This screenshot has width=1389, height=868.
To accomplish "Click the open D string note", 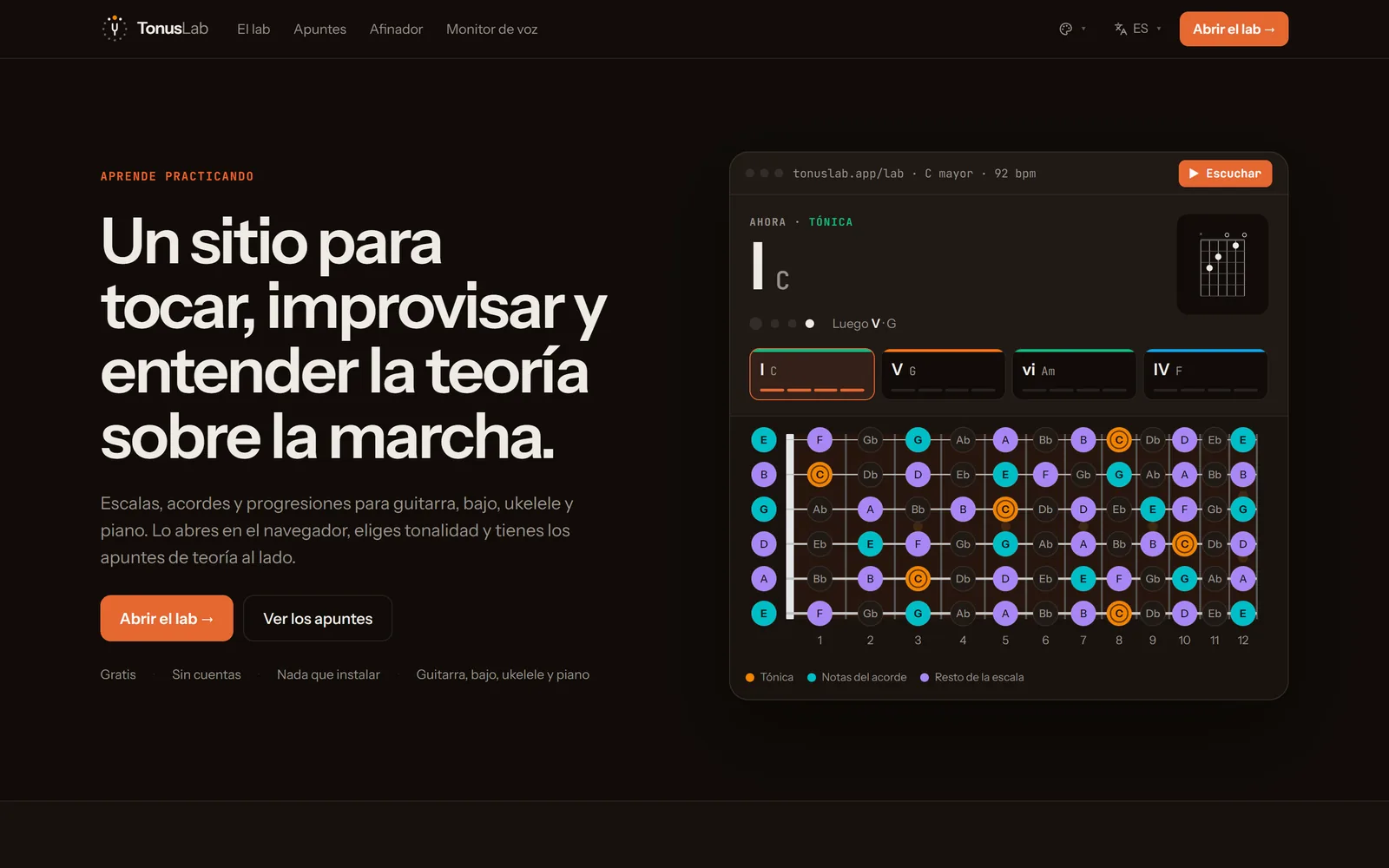I will (764, 544).
